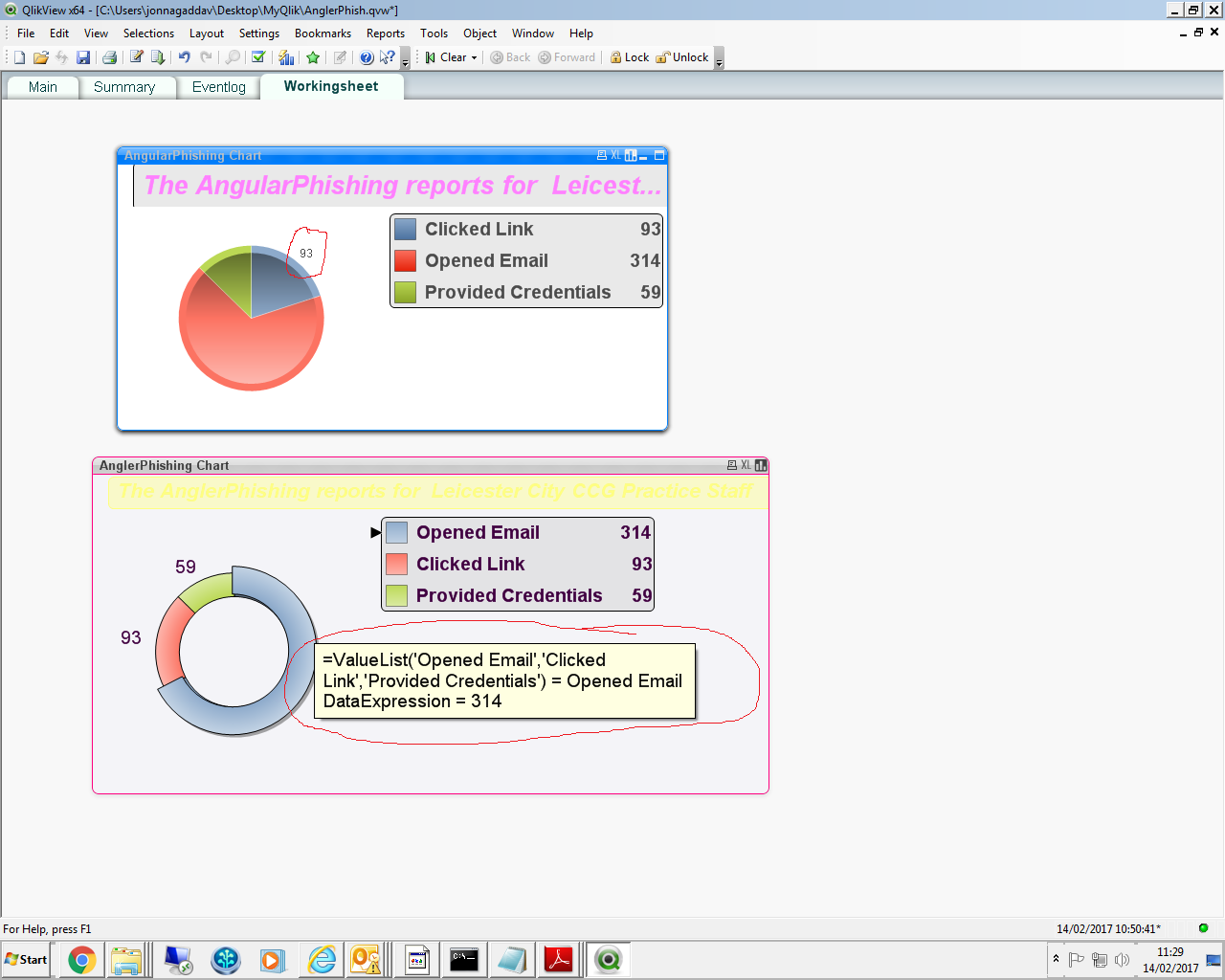Print AnglerPhishing chart via caption print icon
Image resolution: width=1225 pixels, height=980 pixels.
tap(732, 465)
